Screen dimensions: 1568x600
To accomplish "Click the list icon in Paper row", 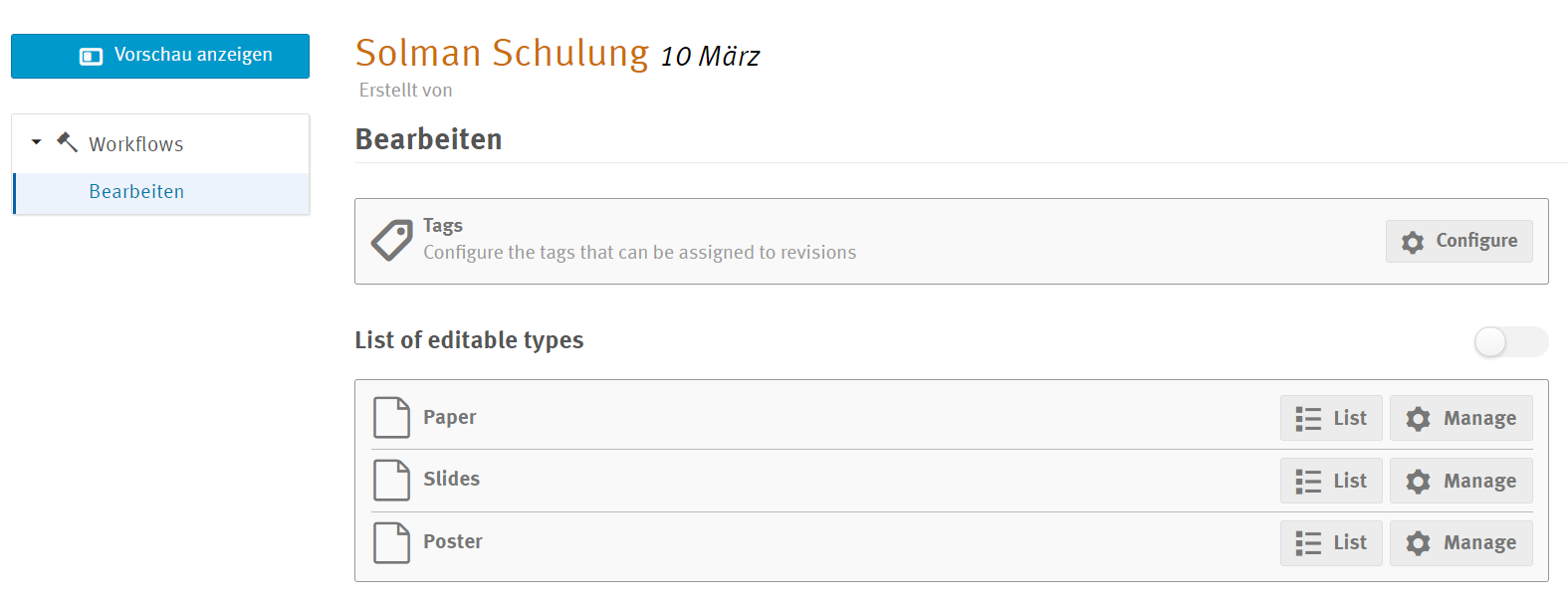I will point(1308,419).
